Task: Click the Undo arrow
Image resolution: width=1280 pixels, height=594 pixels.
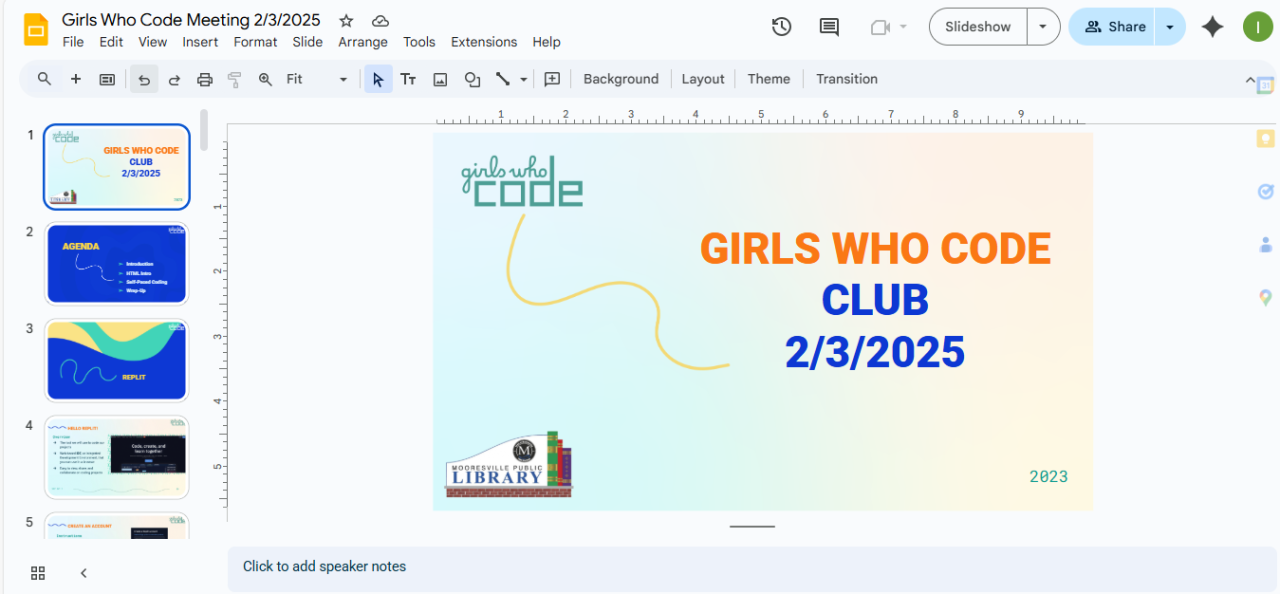Action: [x=144, y=79]
